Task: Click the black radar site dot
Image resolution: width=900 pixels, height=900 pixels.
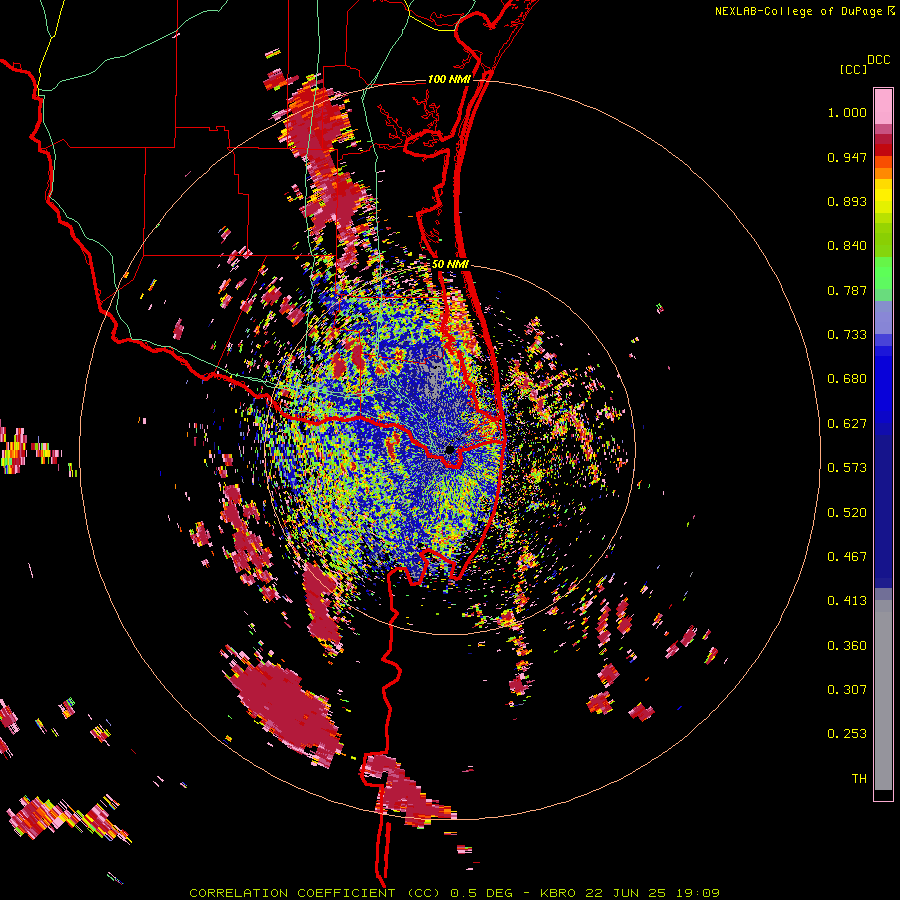Action: [449, 449]
